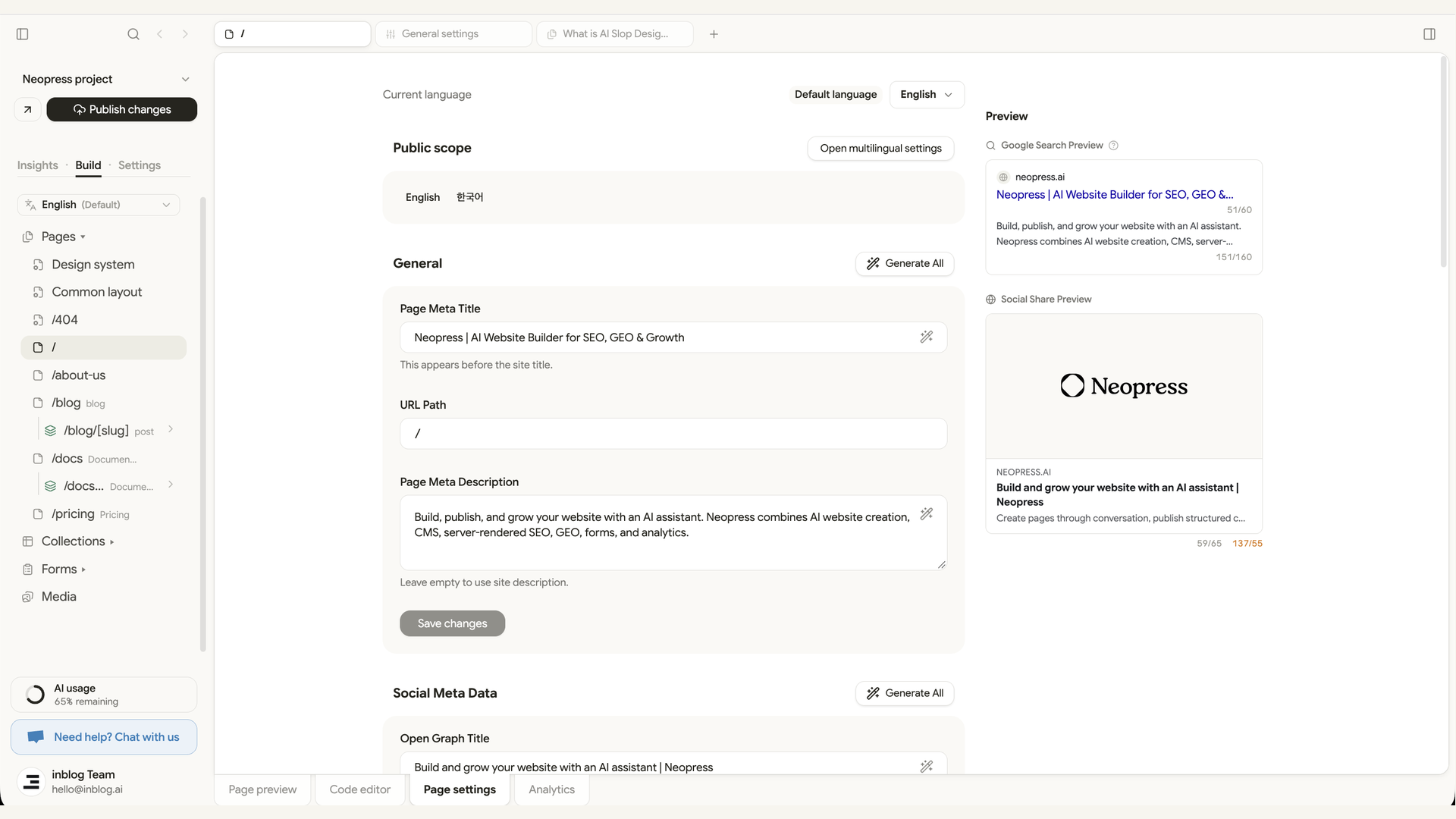Click the /blog/[slug] collection layers icon
The width and height of the screenshot is (1456, 819).
(x=51, y=431)
